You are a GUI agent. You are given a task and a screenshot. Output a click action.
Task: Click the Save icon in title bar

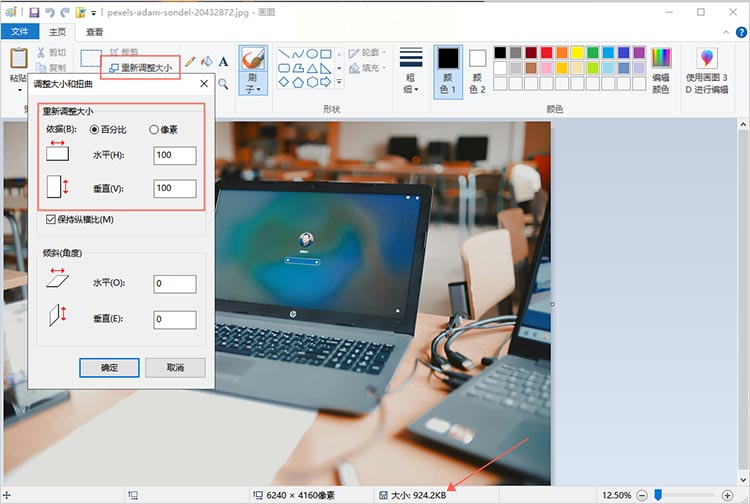pos(34,12)
